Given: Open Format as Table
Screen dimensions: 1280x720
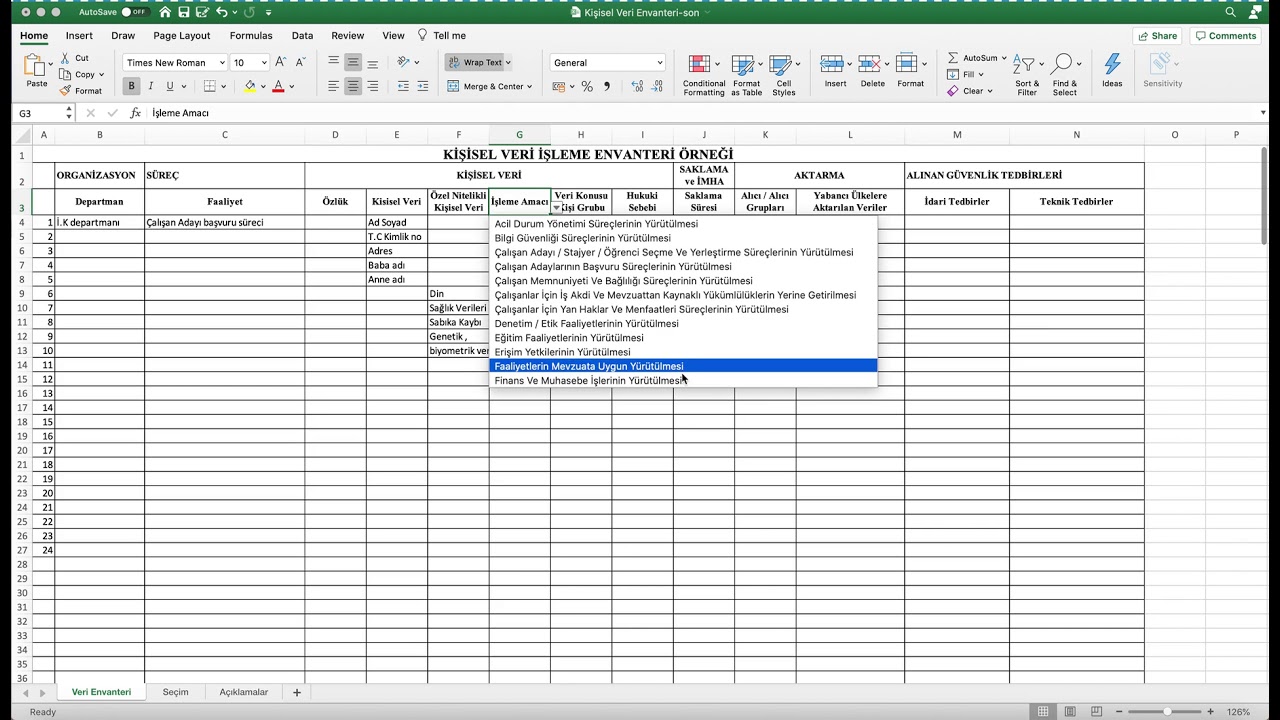Looking at the screenshot, I should point(746,75).
